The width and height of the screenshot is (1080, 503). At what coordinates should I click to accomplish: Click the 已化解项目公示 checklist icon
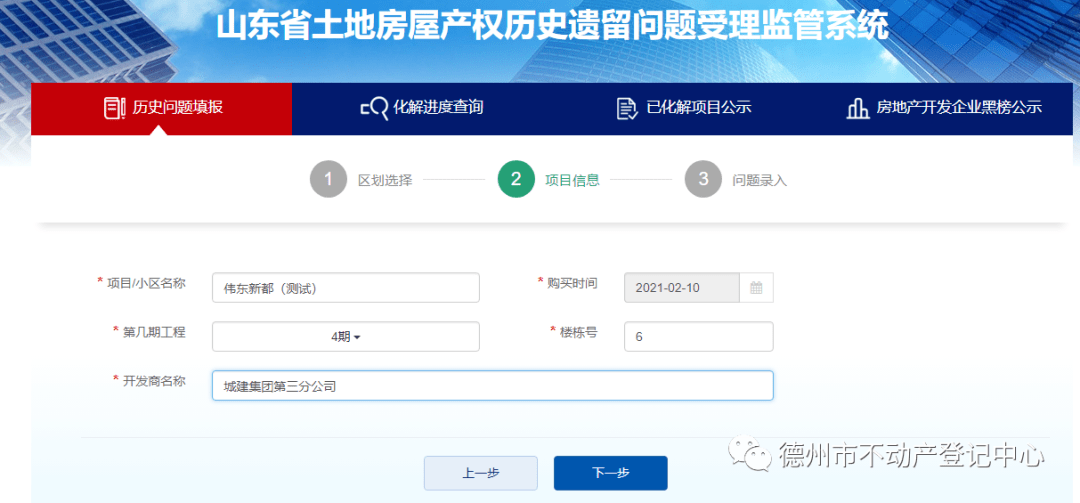(627, 109)
